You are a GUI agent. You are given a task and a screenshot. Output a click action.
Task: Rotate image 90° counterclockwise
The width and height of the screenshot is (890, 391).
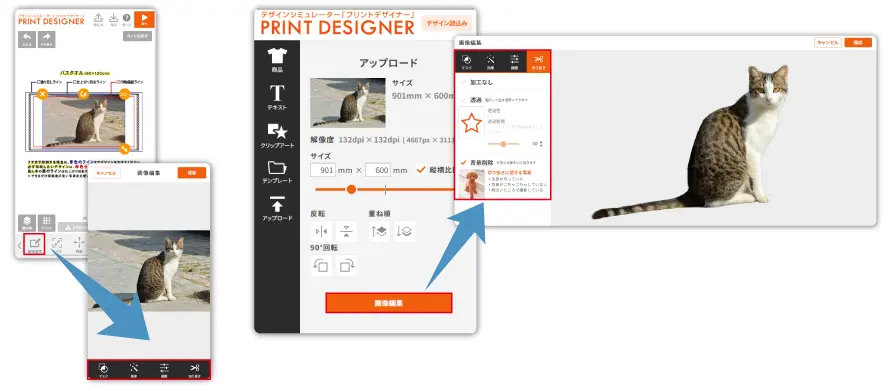[321, 266]
